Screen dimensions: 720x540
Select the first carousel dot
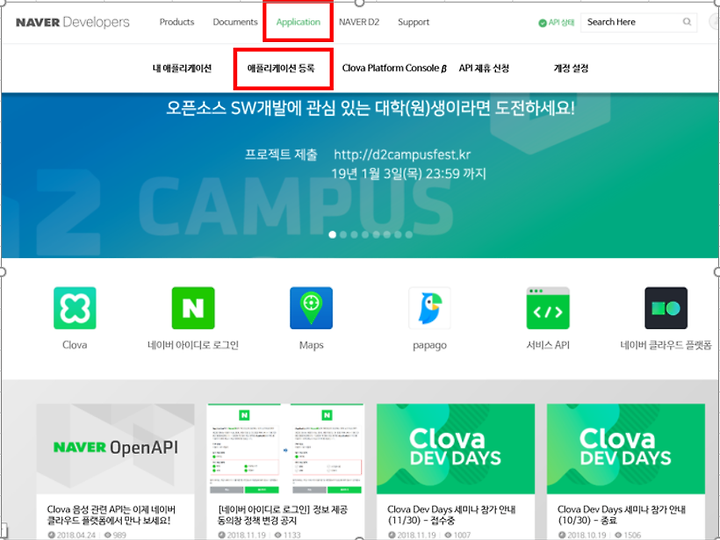coord(332,235)
